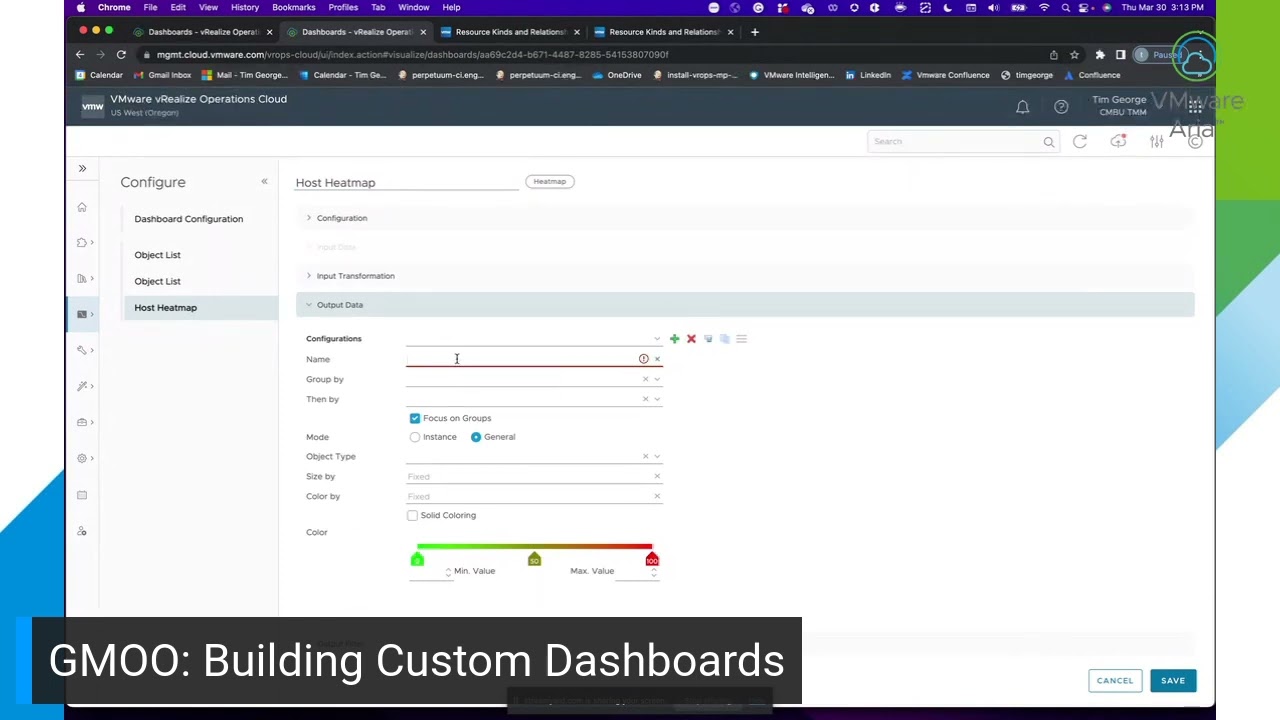Image resolution: width=1280 pixels, height=720 pixels.
Task: Click the Home icon in left sidebar
Action: (x=82, y=207)
